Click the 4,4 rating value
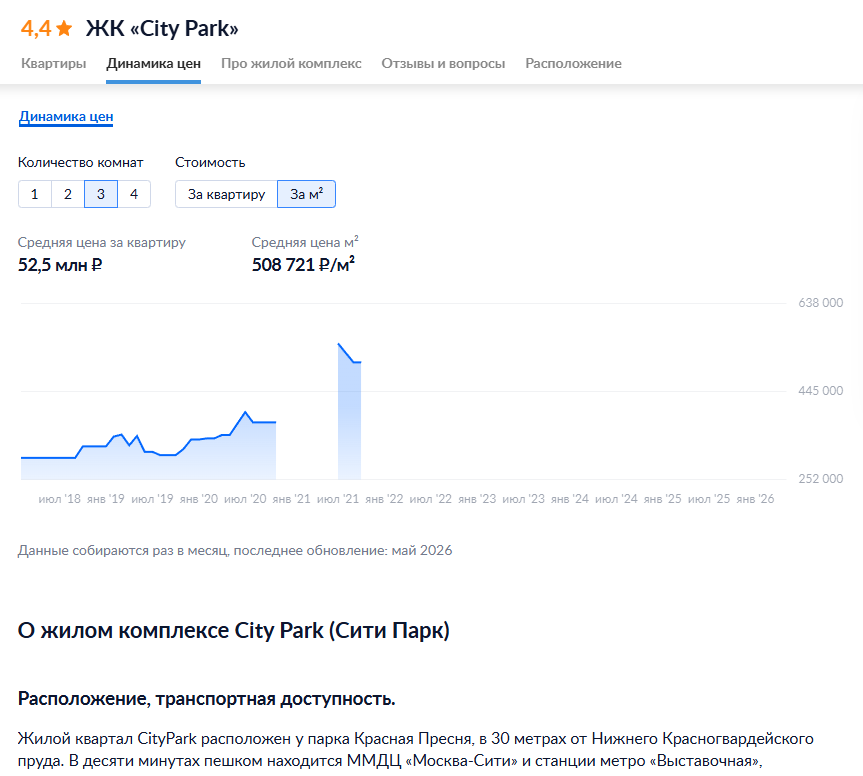The image size is (863, 776). pyautogui.click(x=36, y=28)
